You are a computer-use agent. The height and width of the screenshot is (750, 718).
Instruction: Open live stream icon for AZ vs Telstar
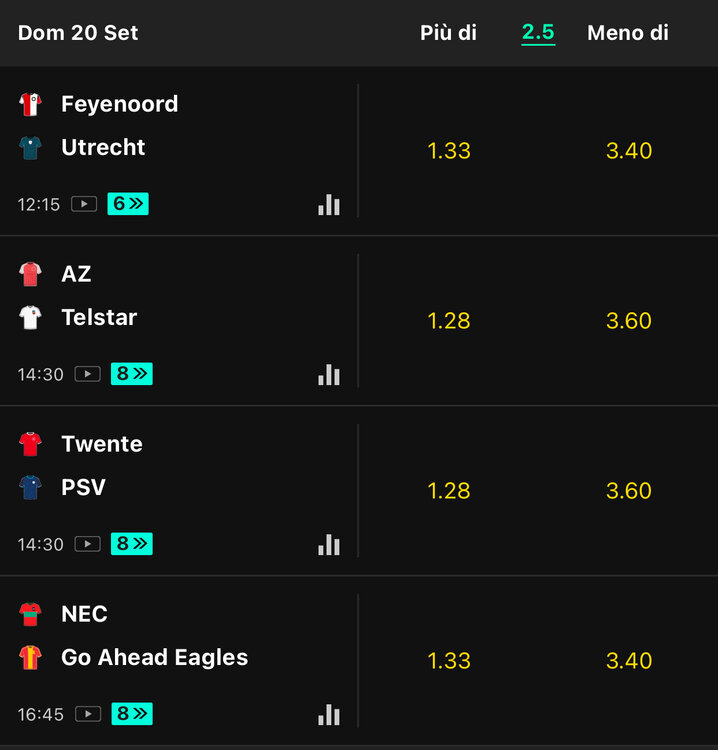[88, 374]
